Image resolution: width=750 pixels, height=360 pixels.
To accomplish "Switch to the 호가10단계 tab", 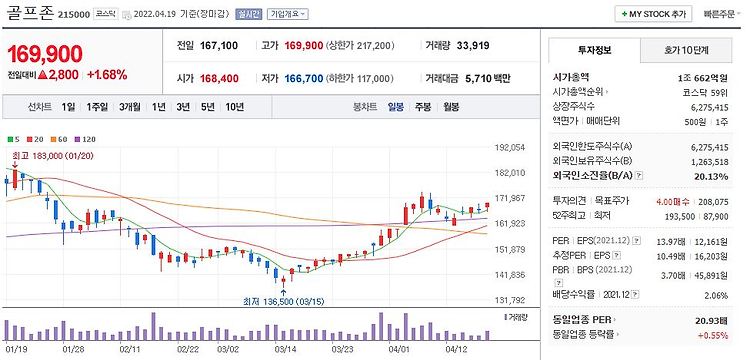I will tap(686, 50).
